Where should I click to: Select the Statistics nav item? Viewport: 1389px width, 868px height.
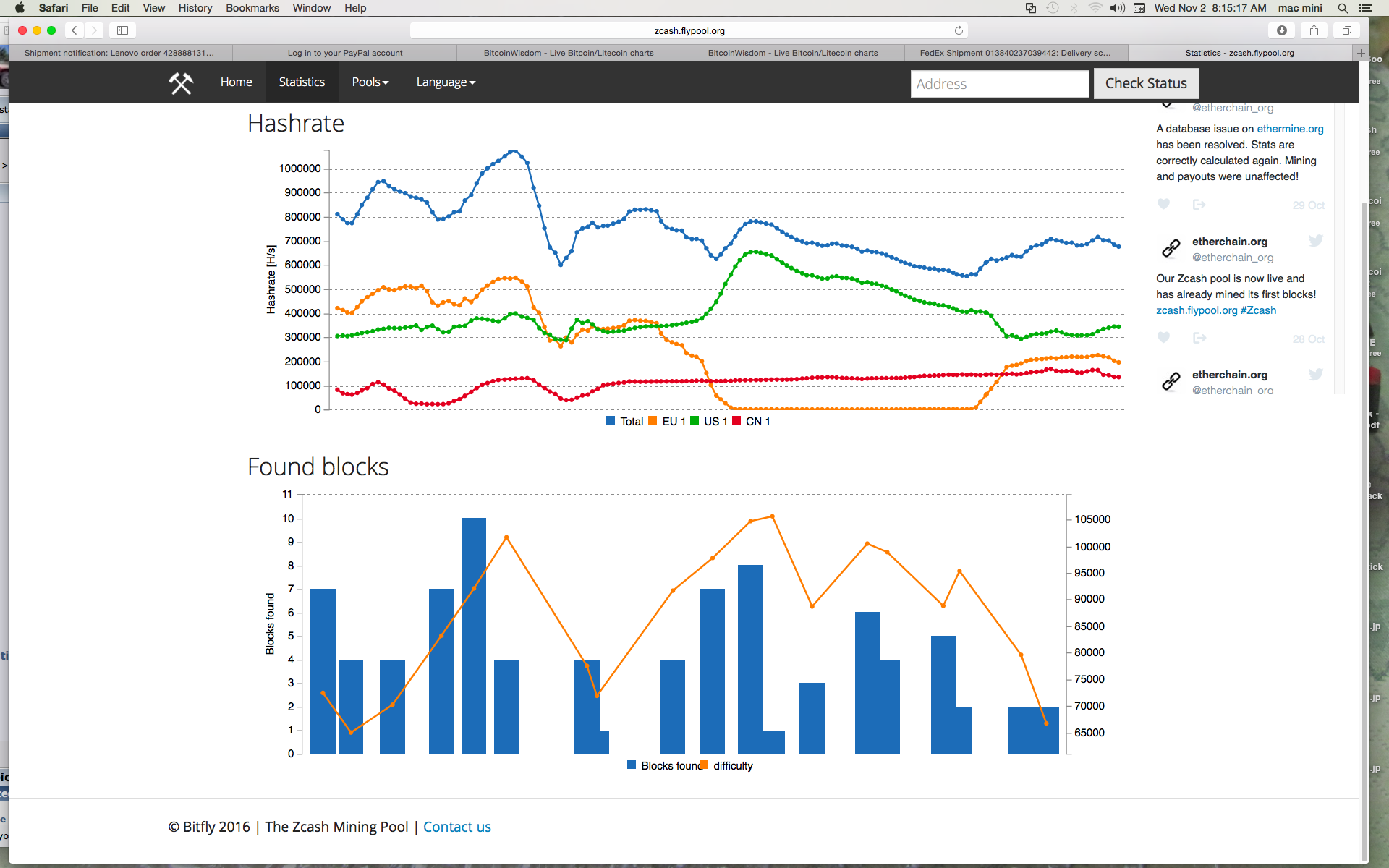coord(302,82)
